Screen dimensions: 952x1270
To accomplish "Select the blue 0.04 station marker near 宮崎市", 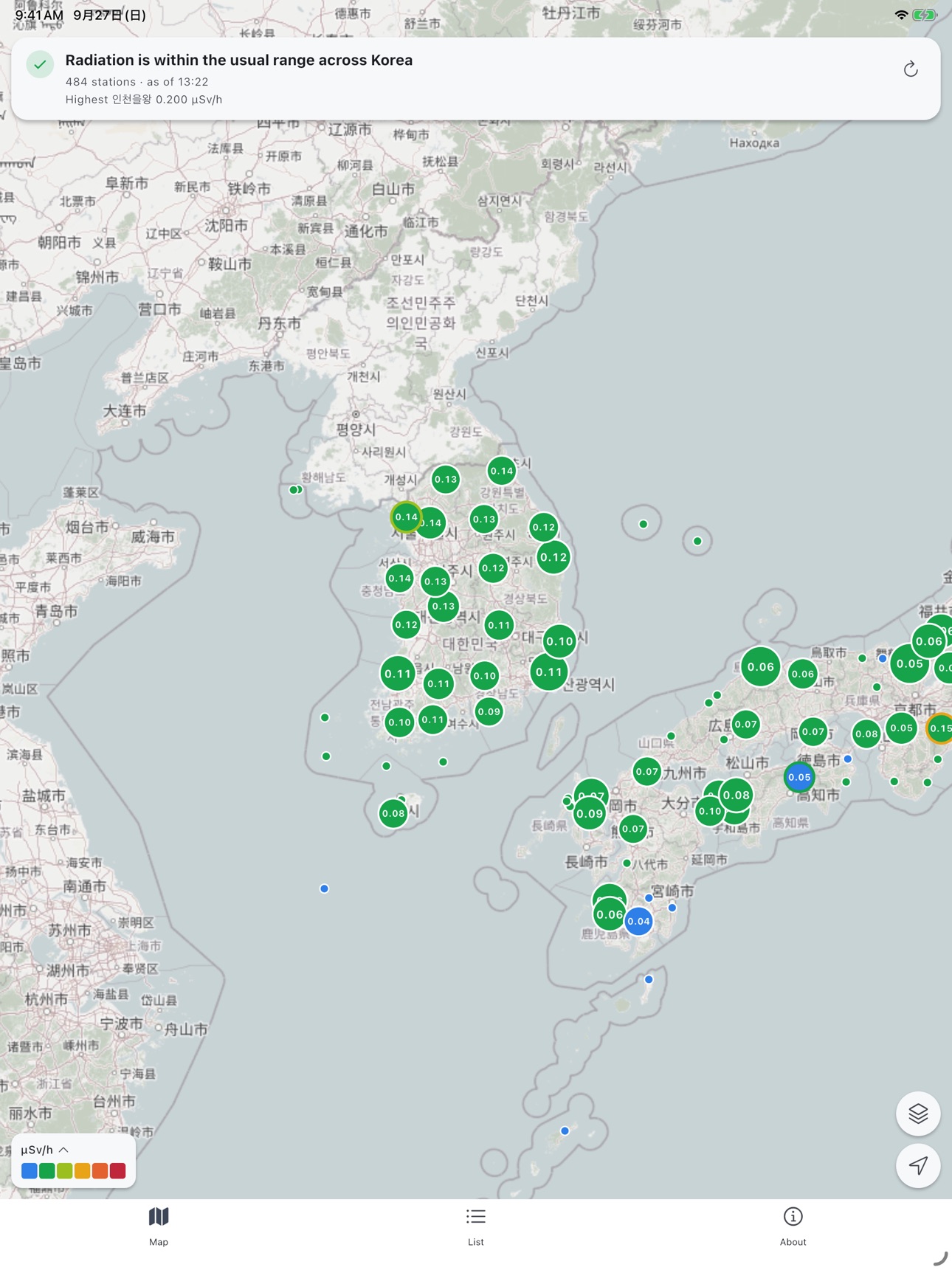I will (x=638, y=921).
